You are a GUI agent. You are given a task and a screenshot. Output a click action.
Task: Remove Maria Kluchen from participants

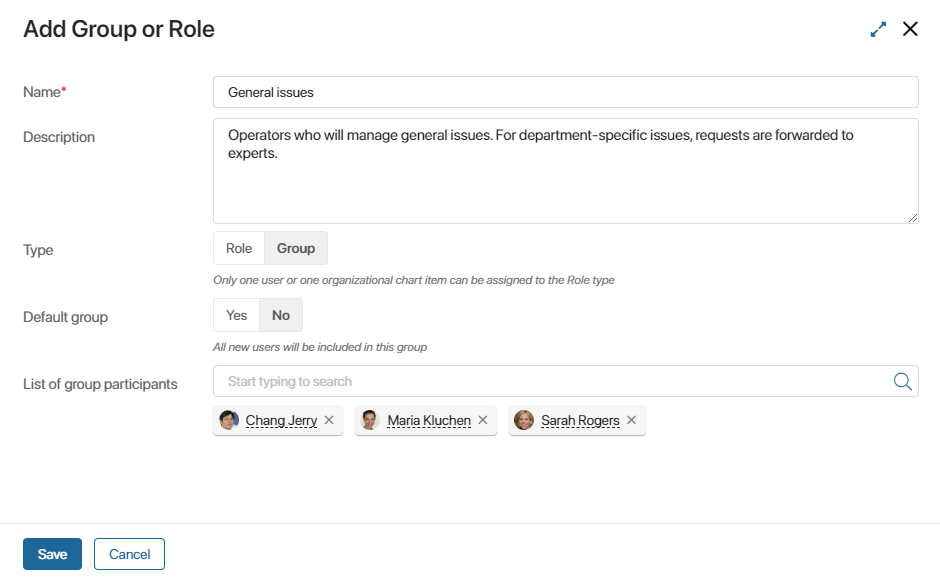click(483, 420)
